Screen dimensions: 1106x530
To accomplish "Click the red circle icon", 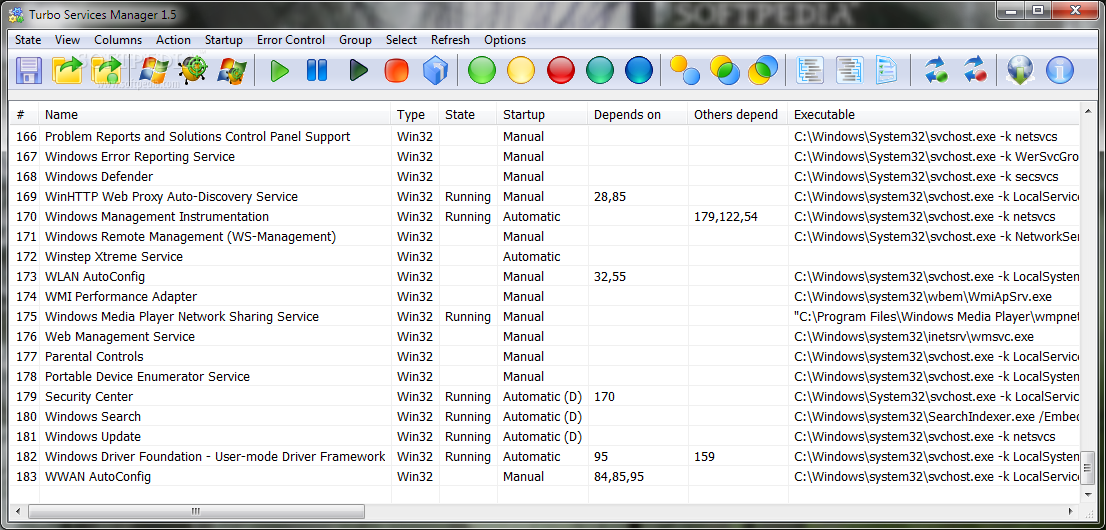I will click(561, 70).
